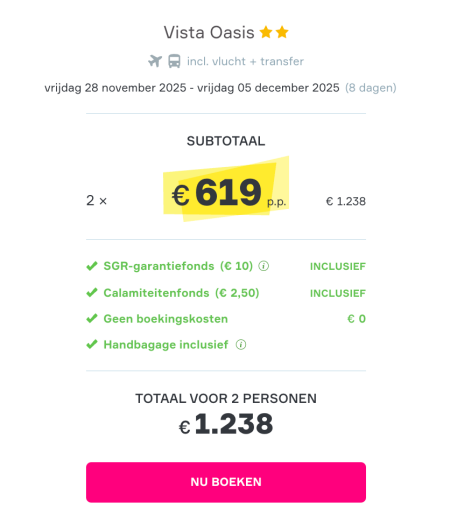Image resolution: width=450 pixels, height=515 pixels.
Task: Click Geen boekingskosten green checkmark
Action: pos(92,319)
